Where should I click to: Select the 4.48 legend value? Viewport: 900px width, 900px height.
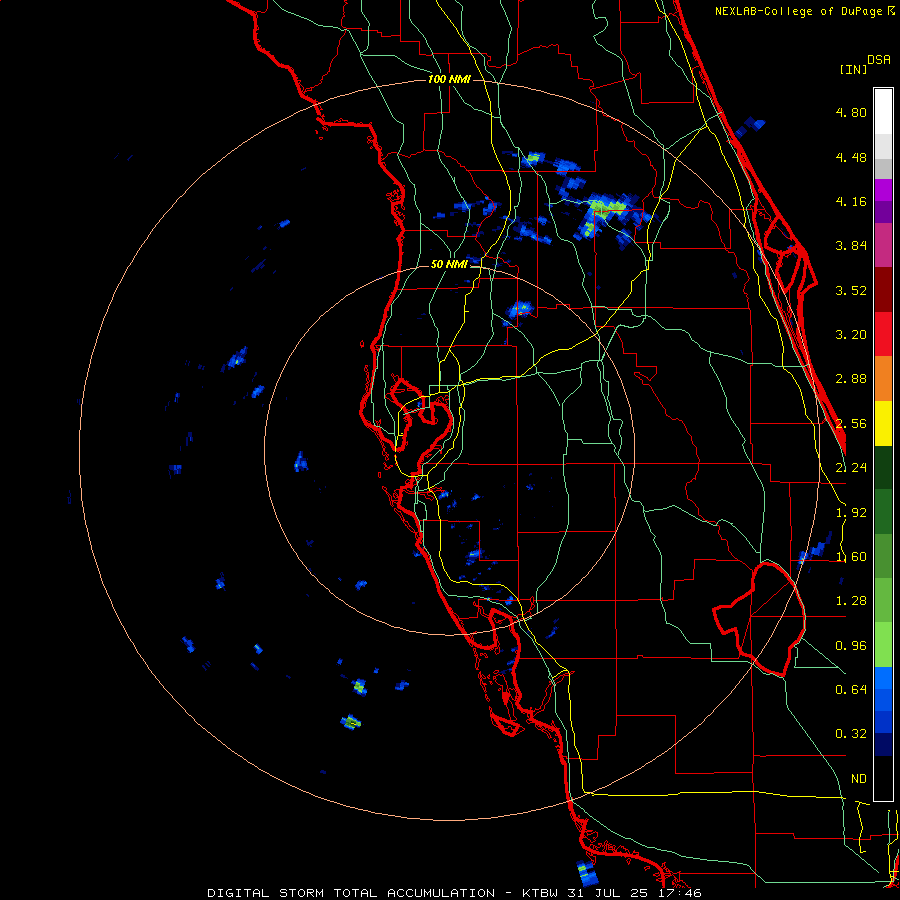tap(851, 157)
